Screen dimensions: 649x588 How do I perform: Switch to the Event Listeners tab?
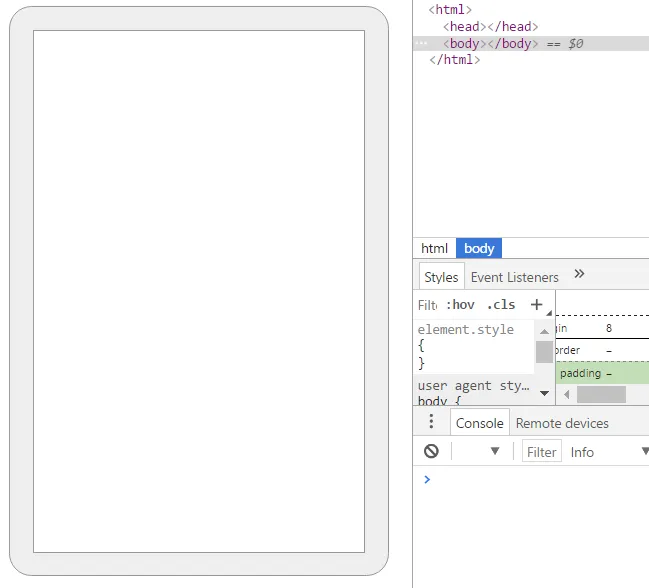514,277
